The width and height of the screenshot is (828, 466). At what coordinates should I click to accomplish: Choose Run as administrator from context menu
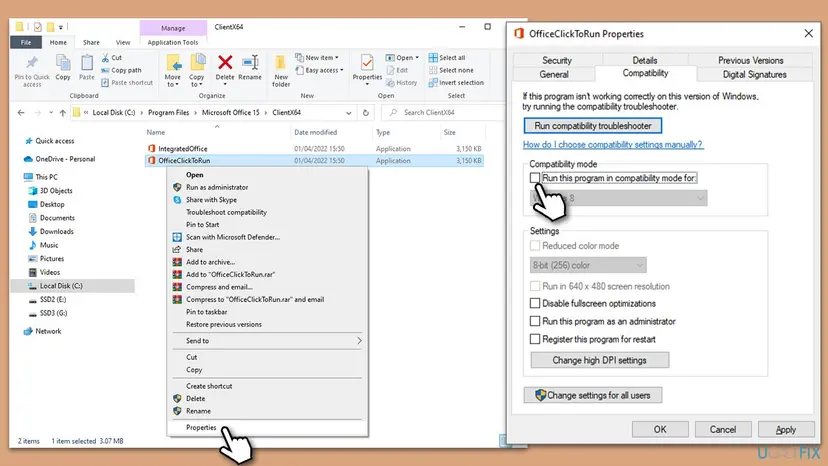coord(217,187)
